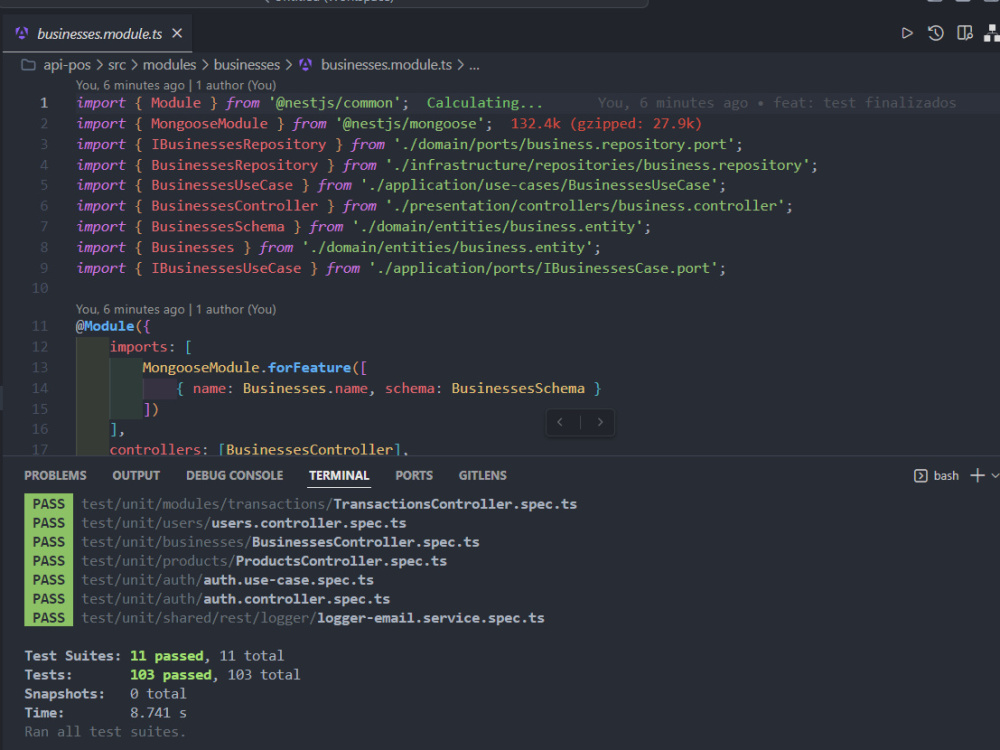Click './domain/ports/business.repository.port' path
Screen dimensions: 1000x750
564,144
